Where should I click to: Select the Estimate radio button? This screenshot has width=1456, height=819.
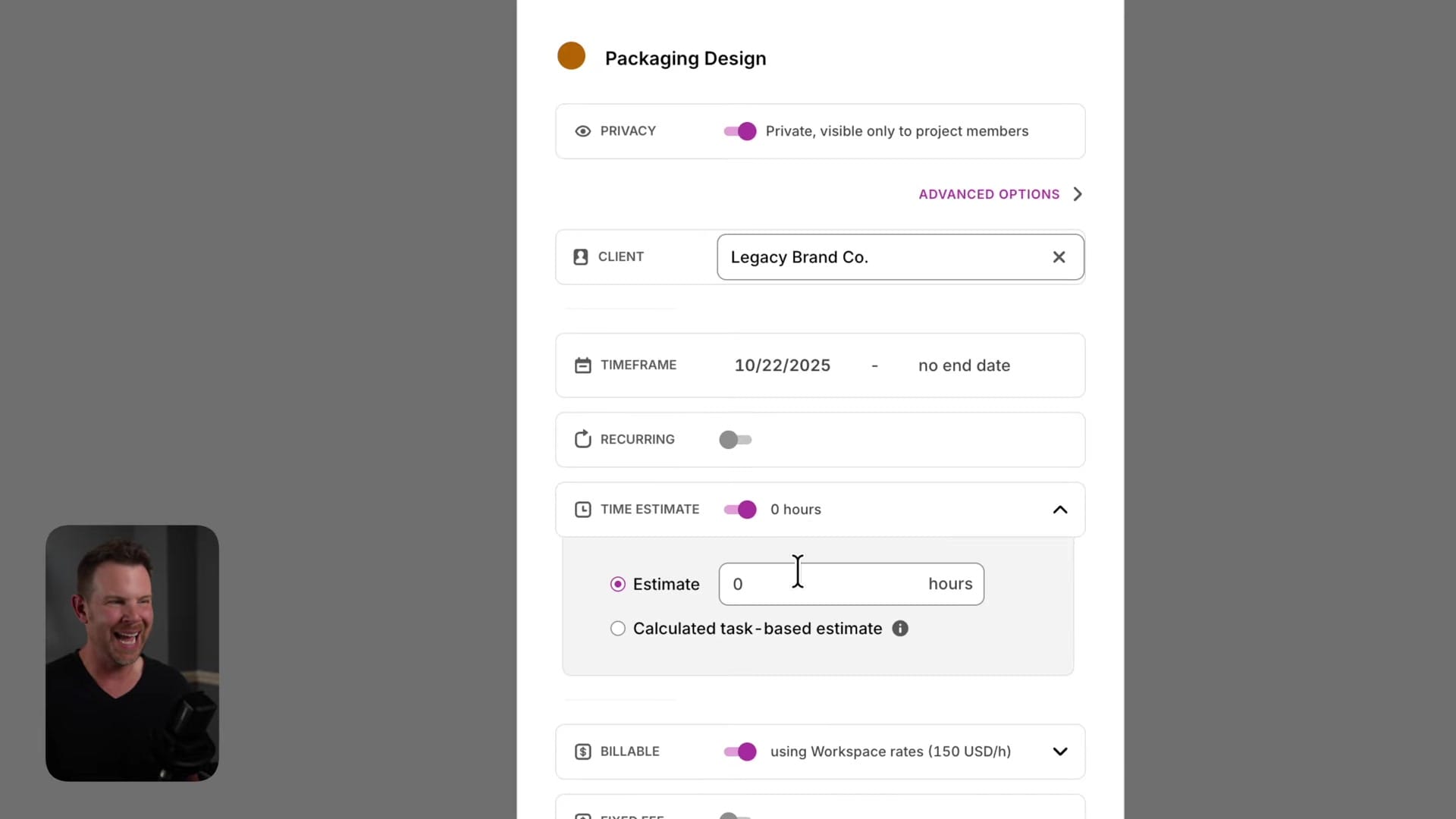point(618,584)
